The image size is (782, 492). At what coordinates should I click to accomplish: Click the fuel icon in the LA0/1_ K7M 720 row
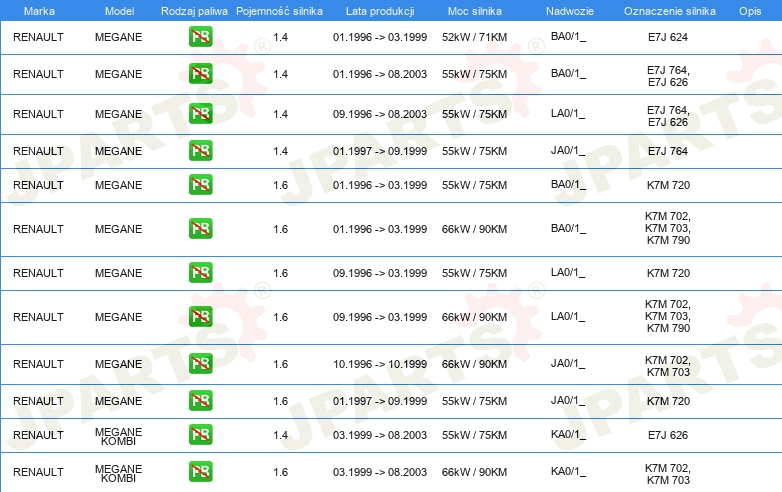[x=200, y=272]
